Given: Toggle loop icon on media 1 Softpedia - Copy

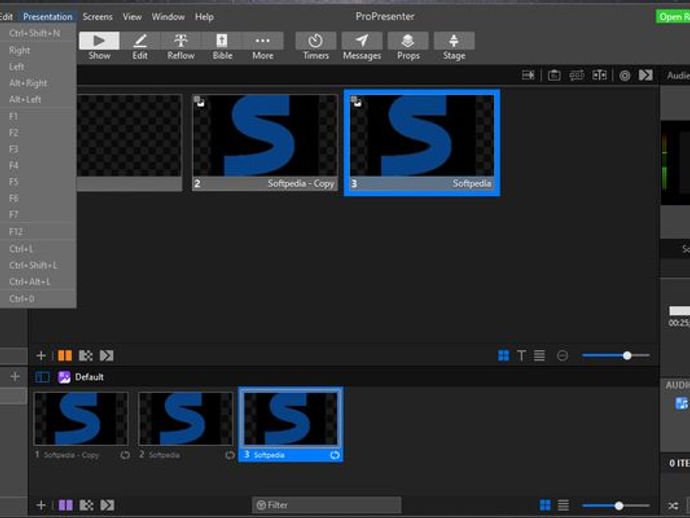Looking at the screenshot, I should click(x=125, y=455).
